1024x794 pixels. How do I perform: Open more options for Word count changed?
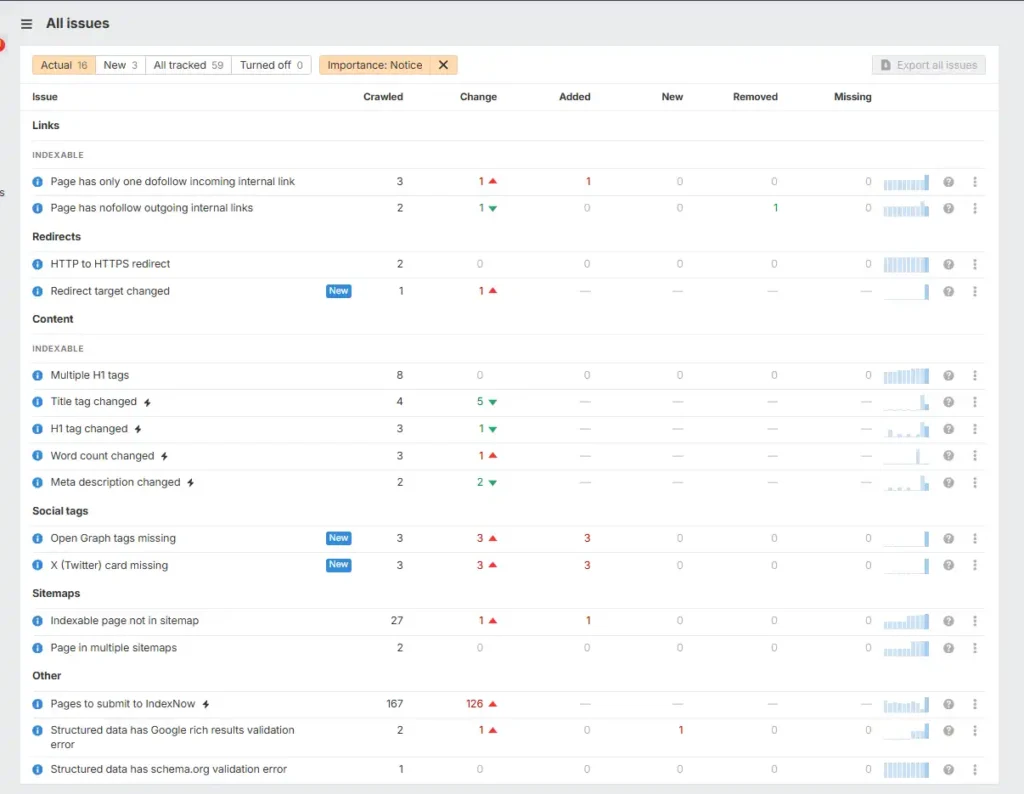pos(975,456)
